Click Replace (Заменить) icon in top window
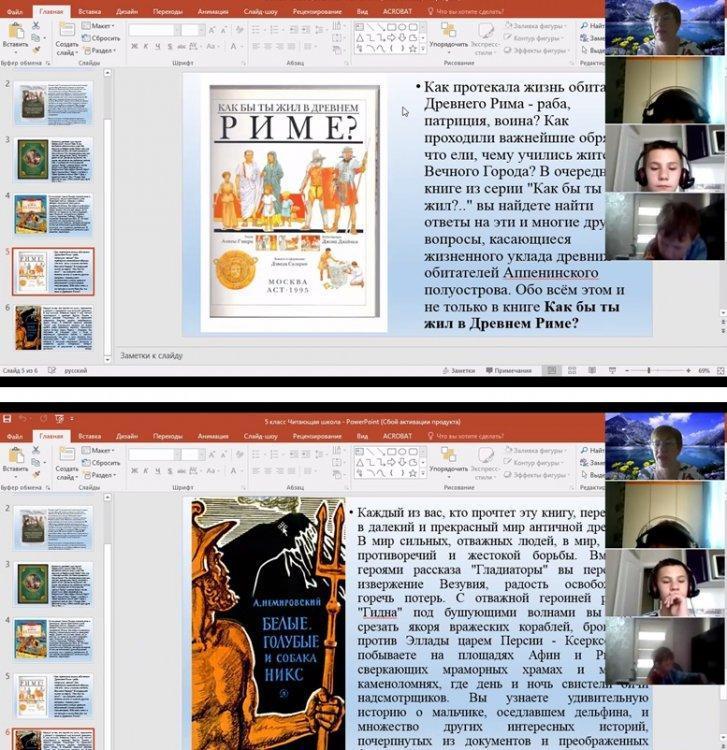727x750 pixels. pyautogui.click(x=584, y=37)
